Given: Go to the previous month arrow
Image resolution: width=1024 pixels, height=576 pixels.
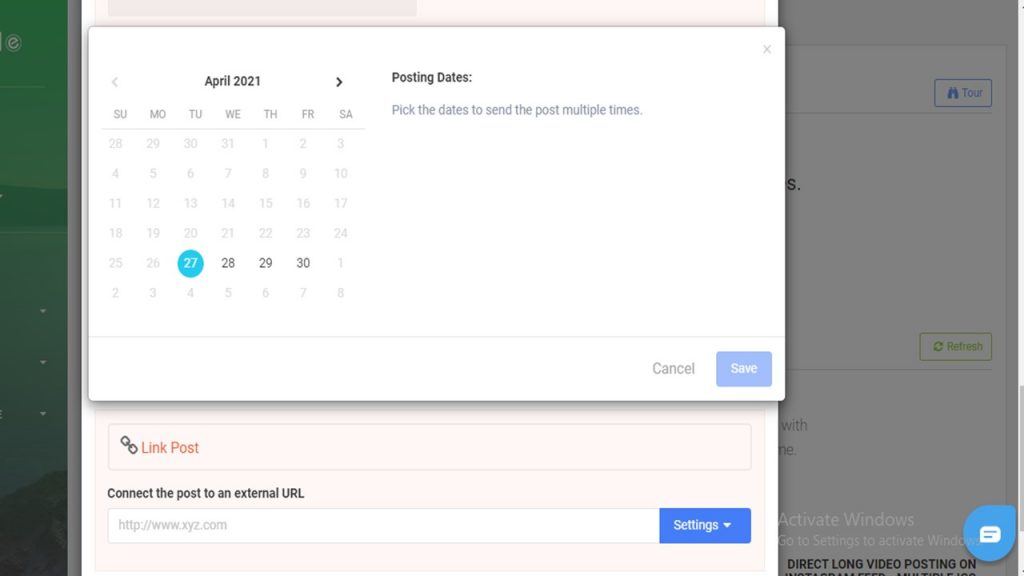Looking at the screenshot, I should pyautogui.click(x=115, y=82).
